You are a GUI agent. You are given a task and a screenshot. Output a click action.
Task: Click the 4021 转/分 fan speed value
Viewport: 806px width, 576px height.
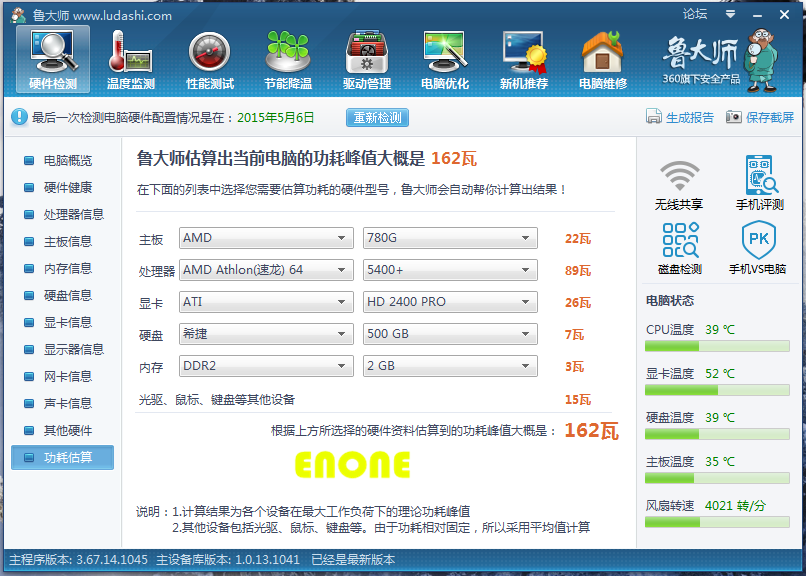[735, 506]
